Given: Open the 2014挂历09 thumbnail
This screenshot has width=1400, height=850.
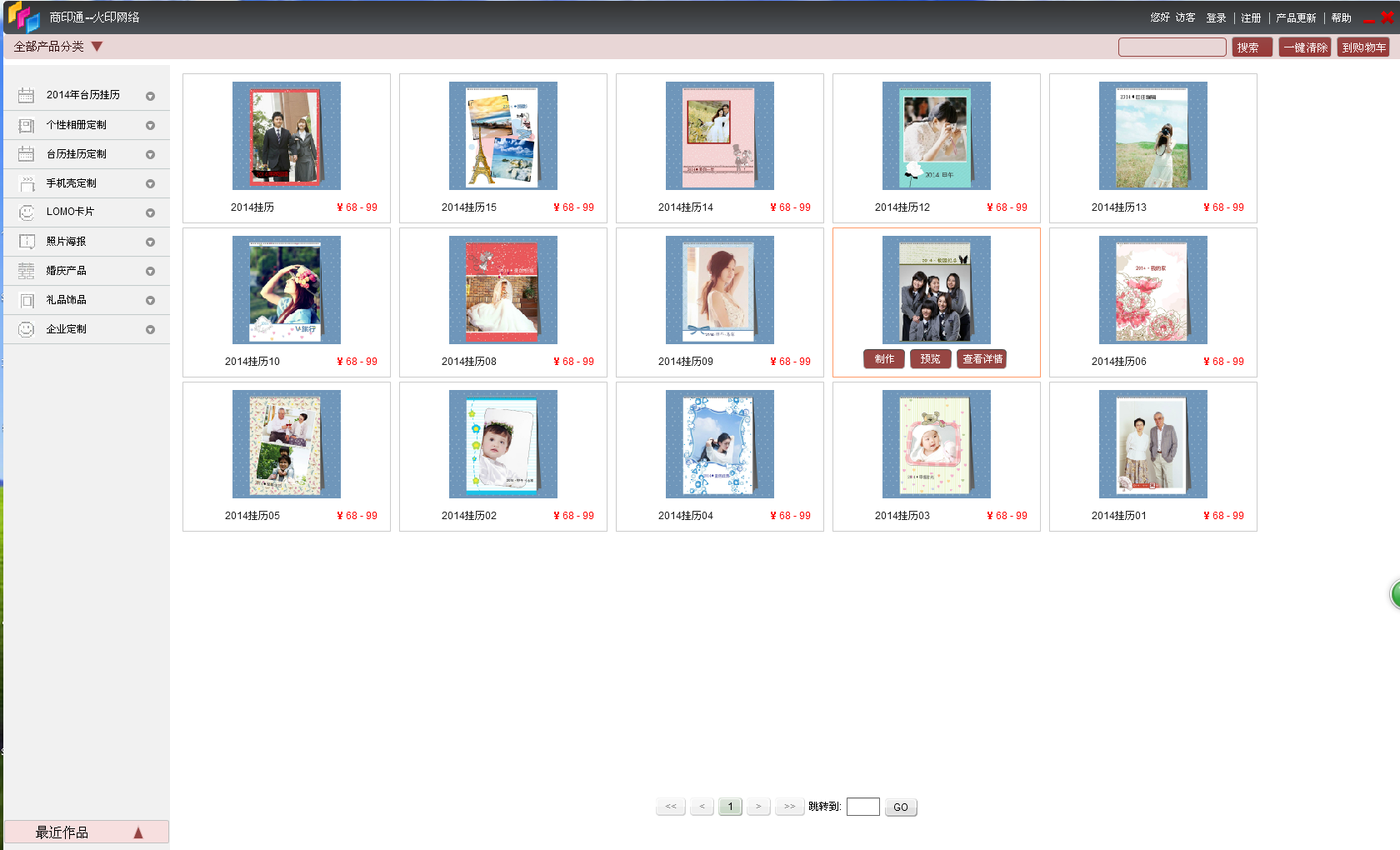Looking at the screenshot, I should [x=720, y=290].
